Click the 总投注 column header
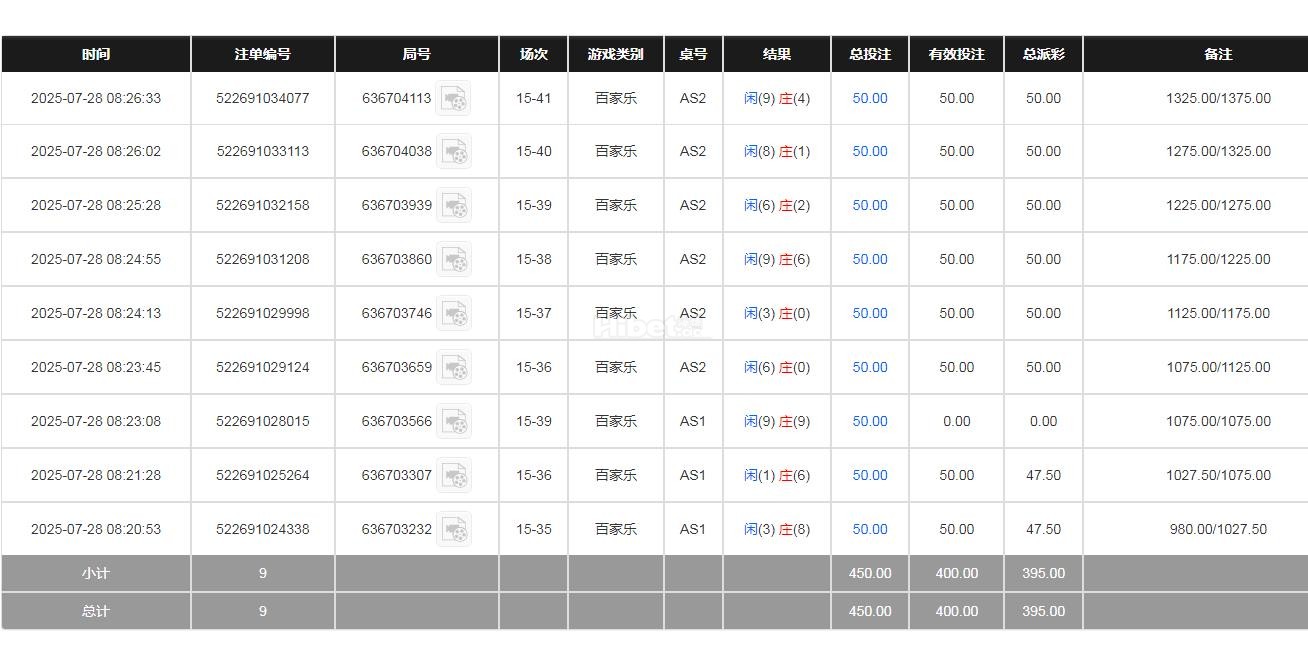The height and width of the screenshot is (652, 1308). click(870, 54)
